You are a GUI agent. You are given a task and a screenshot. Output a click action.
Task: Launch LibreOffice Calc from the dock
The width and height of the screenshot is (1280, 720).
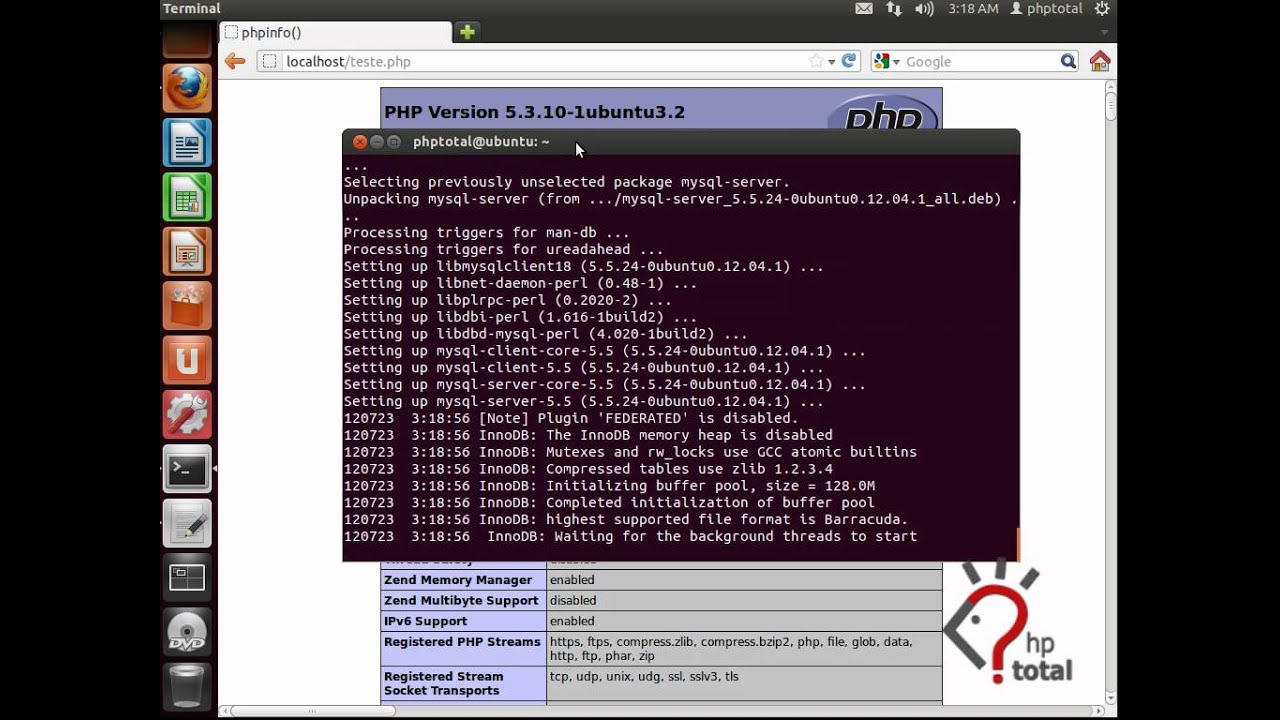point(187,197)
